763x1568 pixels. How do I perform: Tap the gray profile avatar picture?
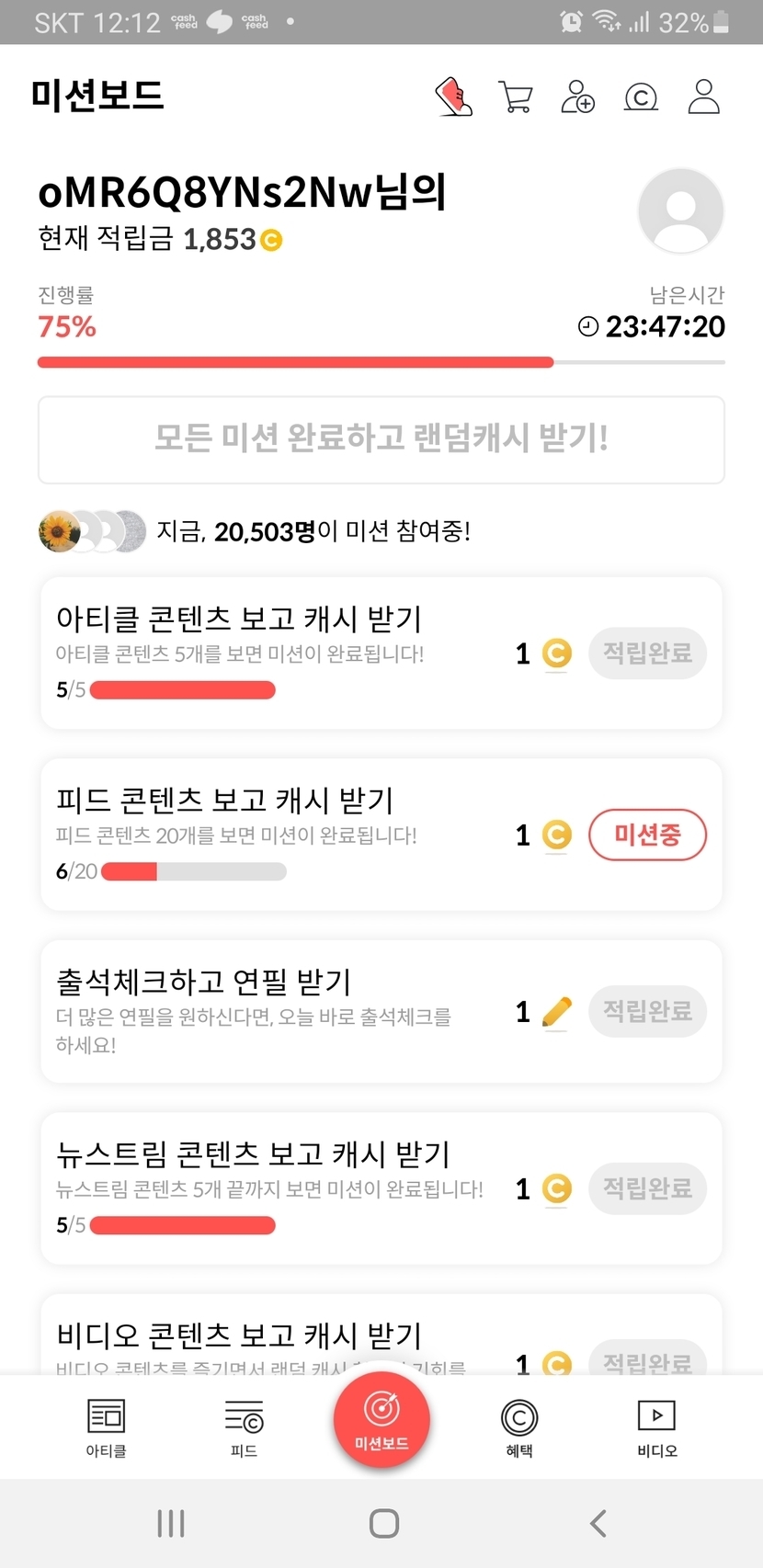(680, 210)
